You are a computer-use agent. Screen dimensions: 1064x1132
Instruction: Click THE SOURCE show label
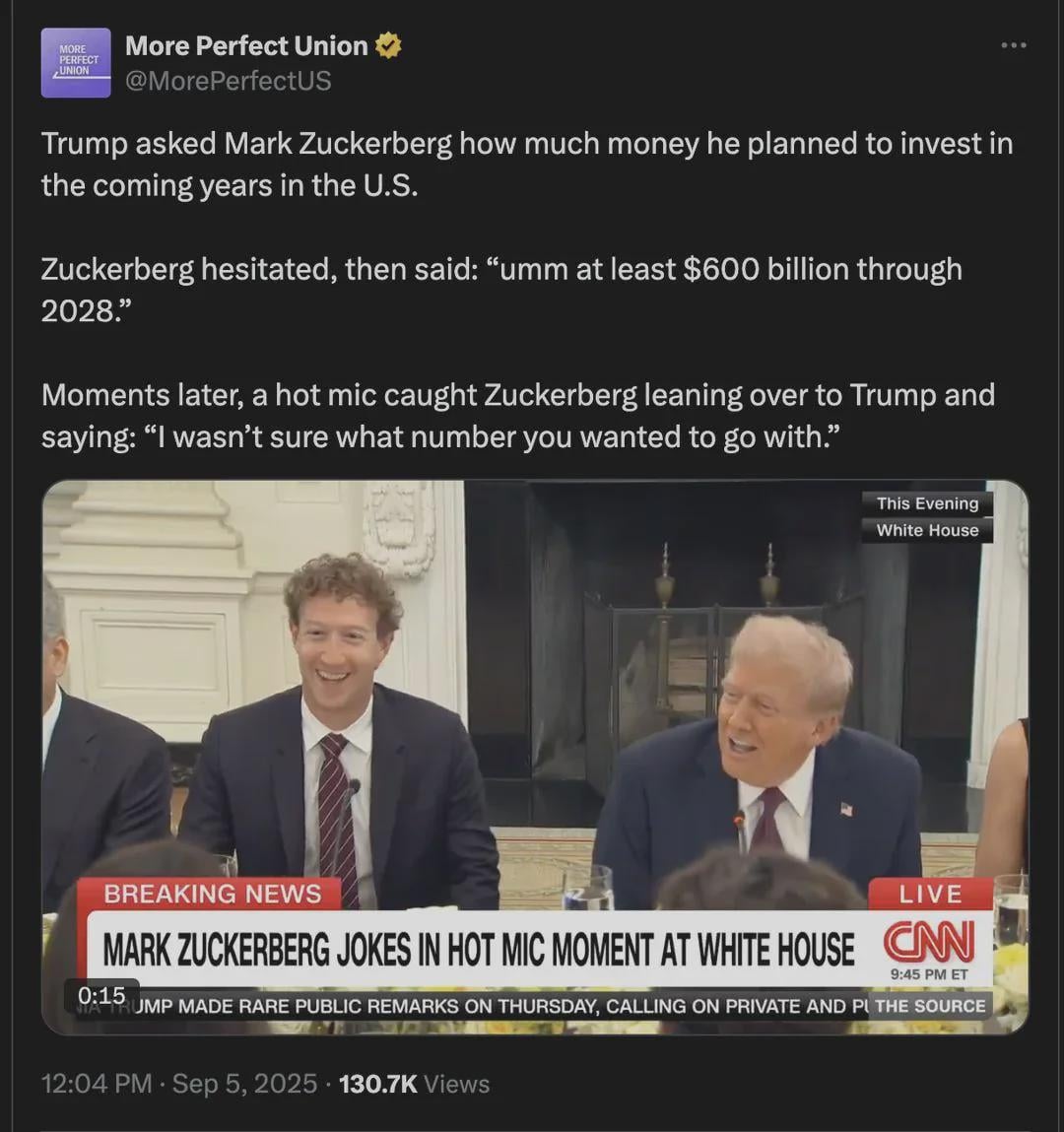pyautogui.click(x=930, y=1006)
